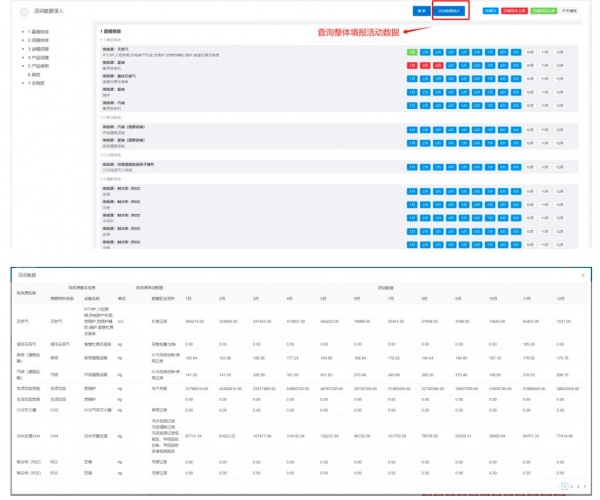Open 9月 button in 柴油（道路运输）row
600x500 pixels.
point(516,143)
